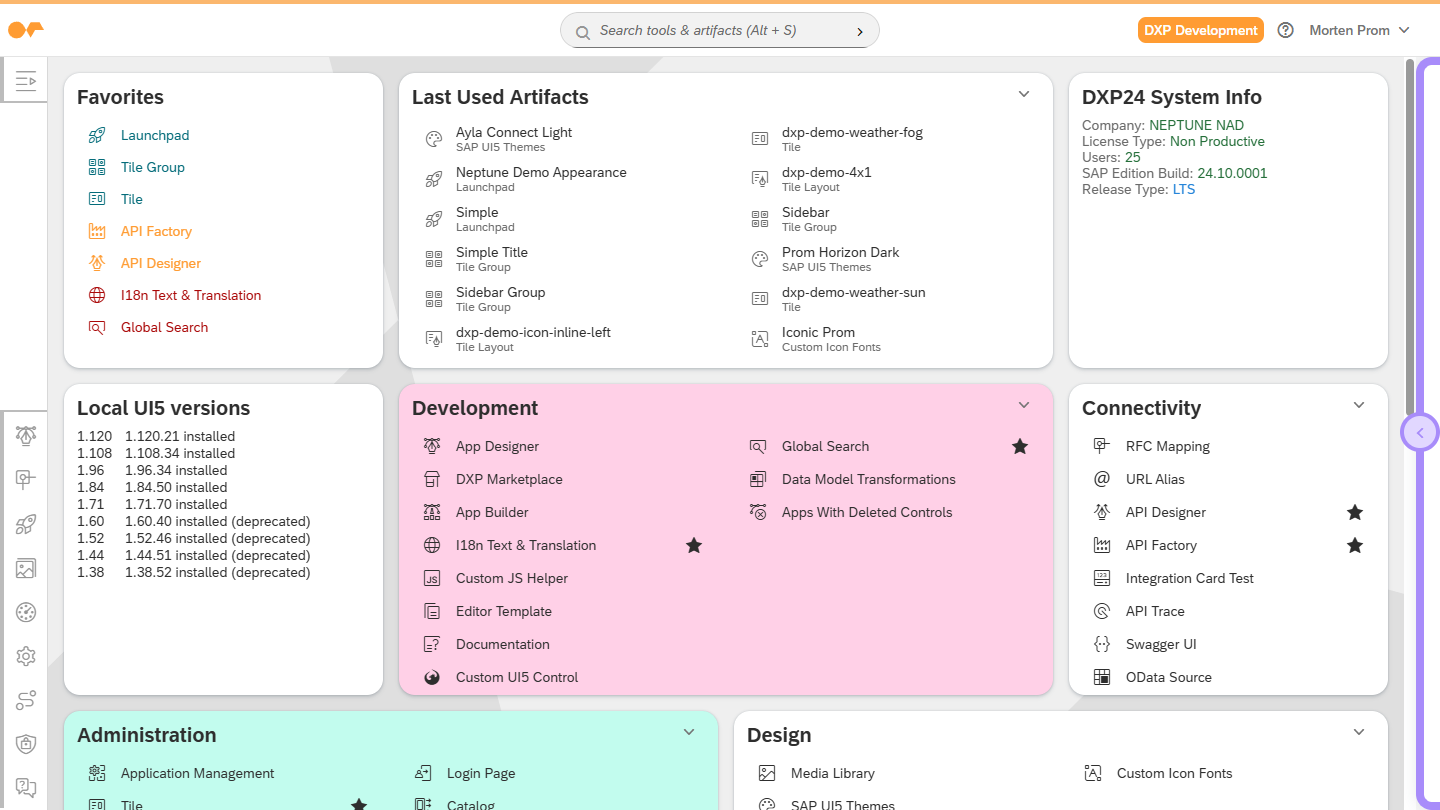Click the shield lock icon in sidebar
1440x810 pixels.
pyautogui.click(x=26, y=744)
